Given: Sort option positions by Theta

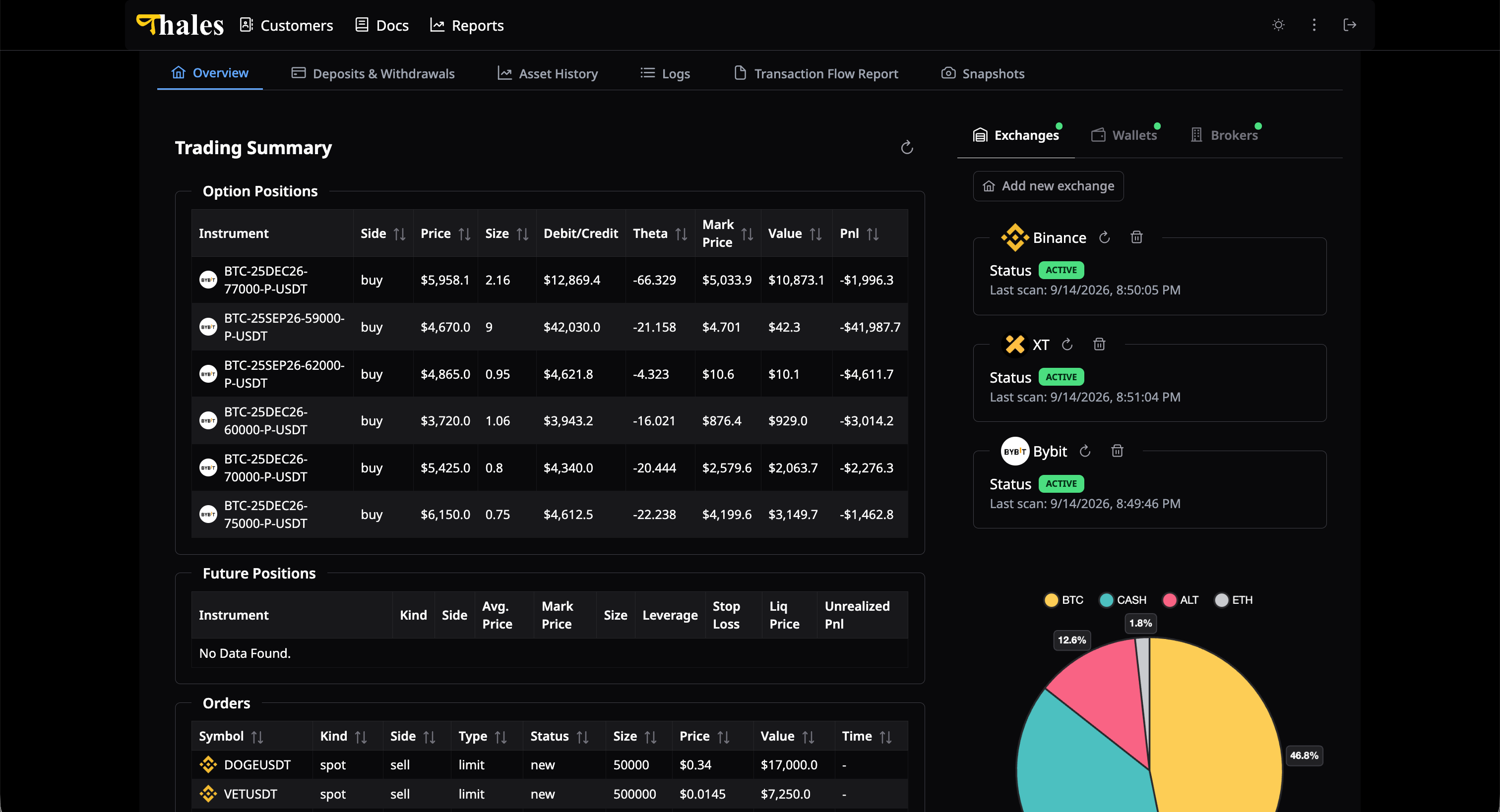Looking at the screenshot, I should 681,234.
